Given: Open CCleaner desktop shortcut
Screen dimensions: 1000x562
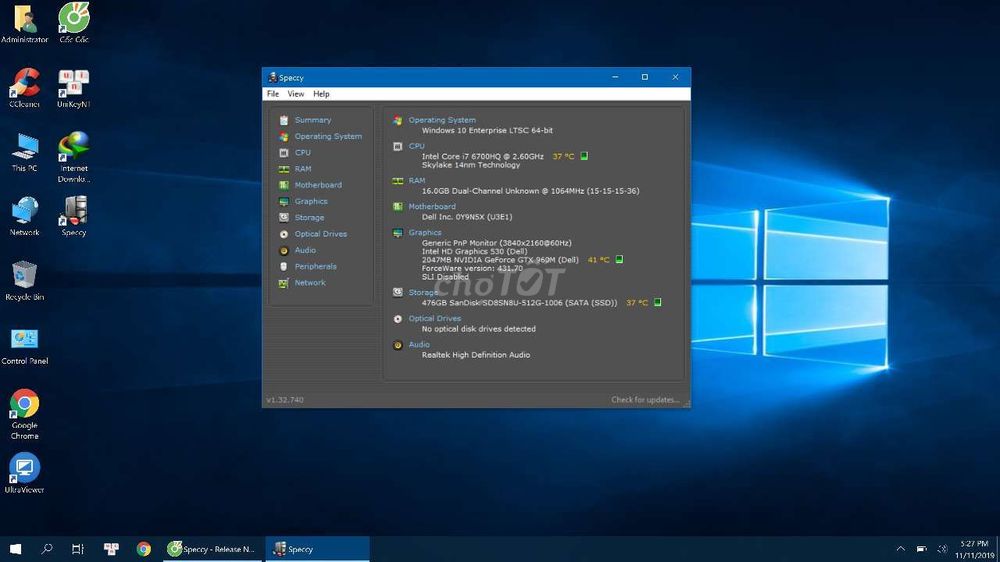Looking at the screenshot, I should pos(24,88).
